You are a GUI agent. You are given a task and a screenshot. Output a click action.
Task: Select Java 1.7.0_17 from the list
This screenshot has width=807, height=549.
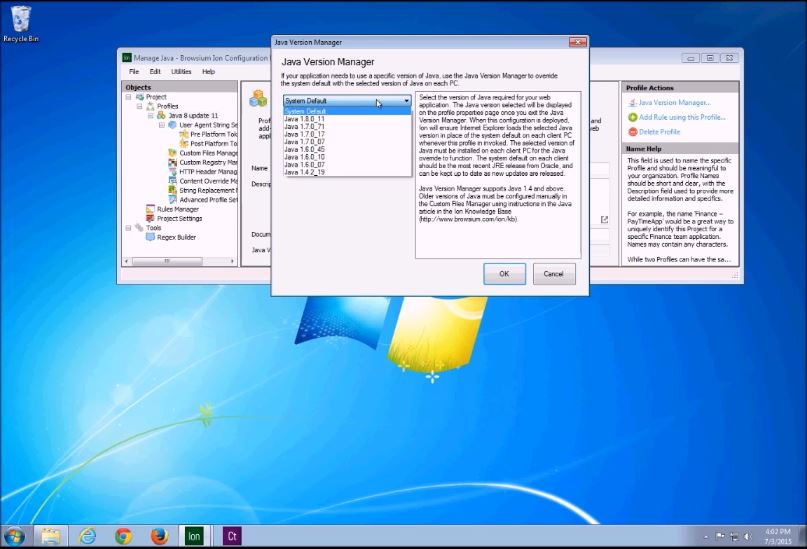tap(347, 134)
